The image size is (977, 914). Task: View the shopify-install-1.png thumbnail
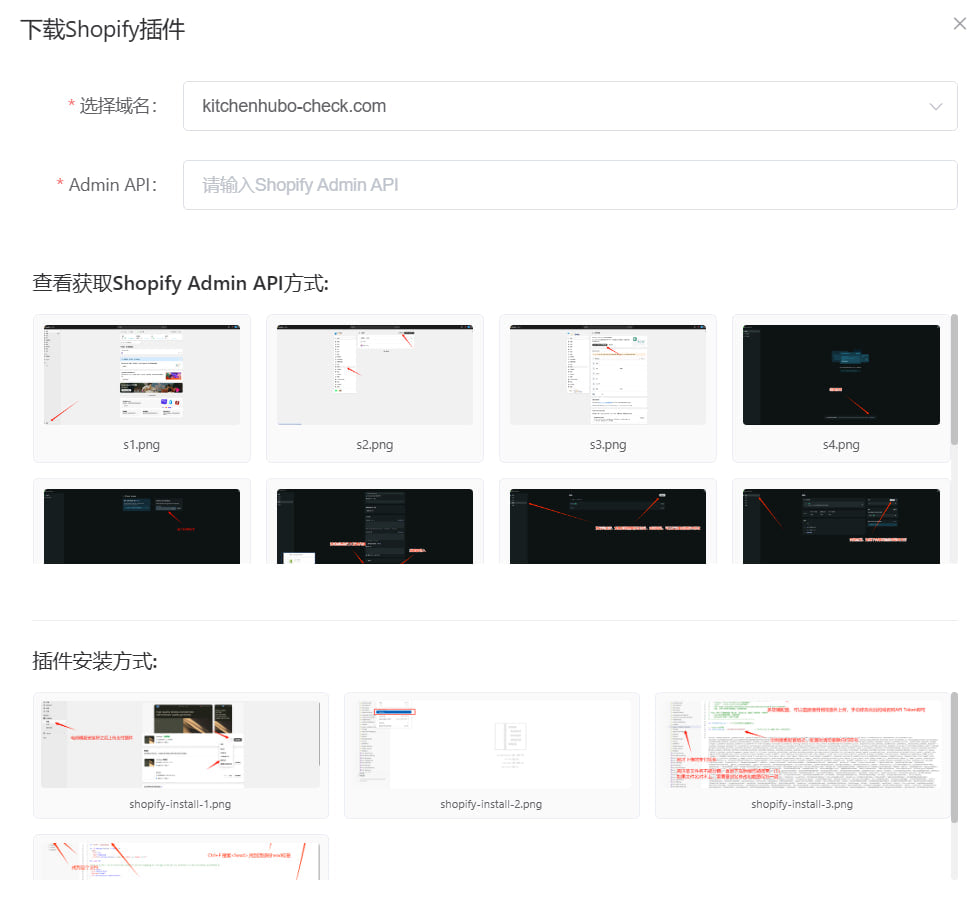180,745
